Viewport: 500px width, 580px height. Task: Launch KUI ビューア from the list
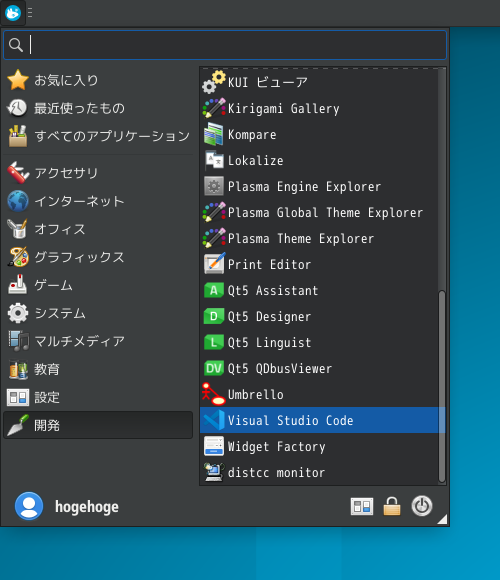tap(320, 82)
